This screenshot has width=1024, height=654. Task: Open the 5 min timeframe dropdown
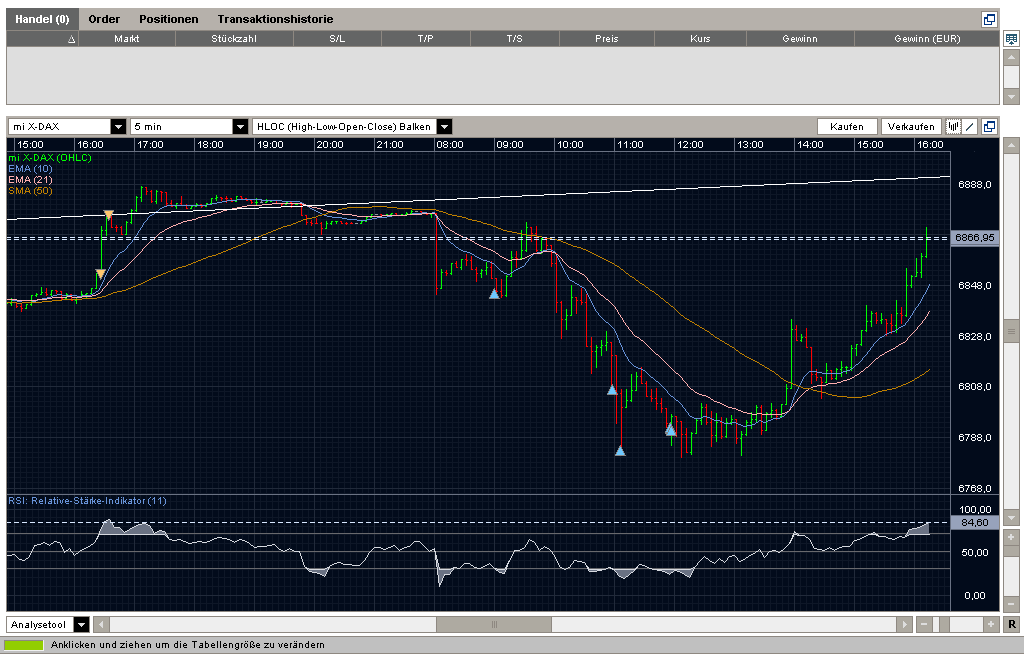(x=240, y=127)
